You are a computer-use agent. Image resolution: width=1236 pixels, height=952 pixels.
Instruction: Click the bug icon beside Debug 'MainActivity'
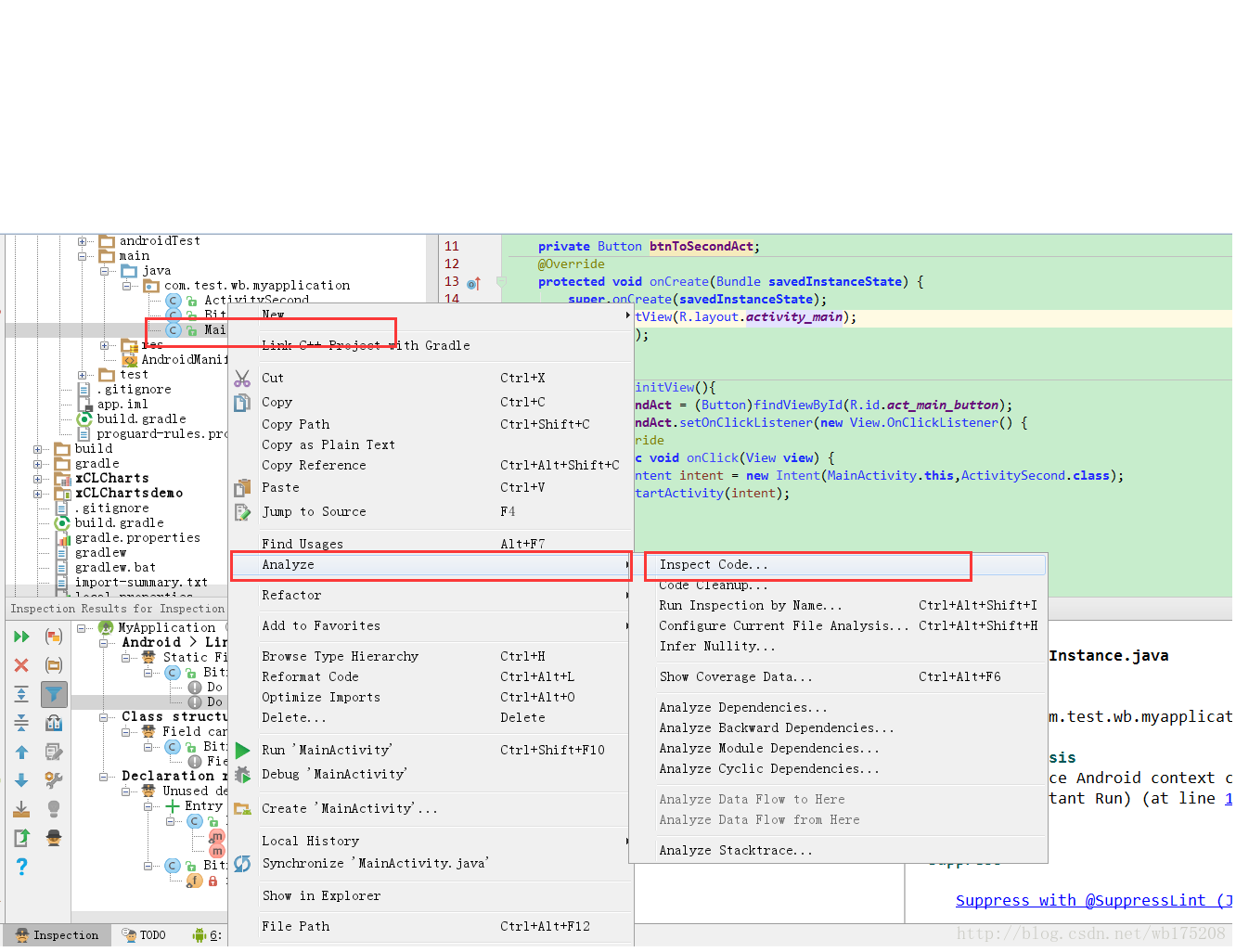tap(242, 774)
